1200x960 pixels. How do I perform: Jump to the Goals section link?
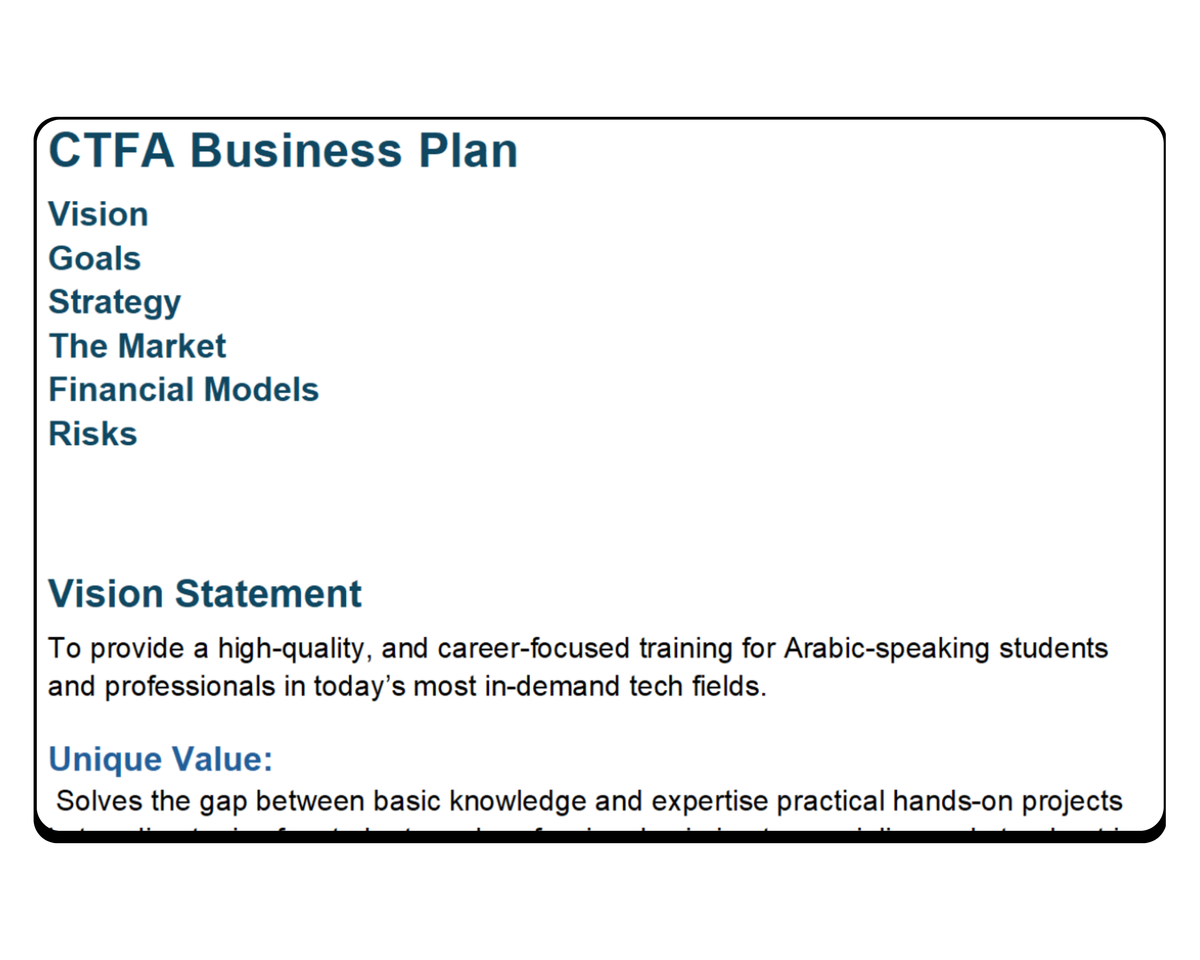click(94, 258)
